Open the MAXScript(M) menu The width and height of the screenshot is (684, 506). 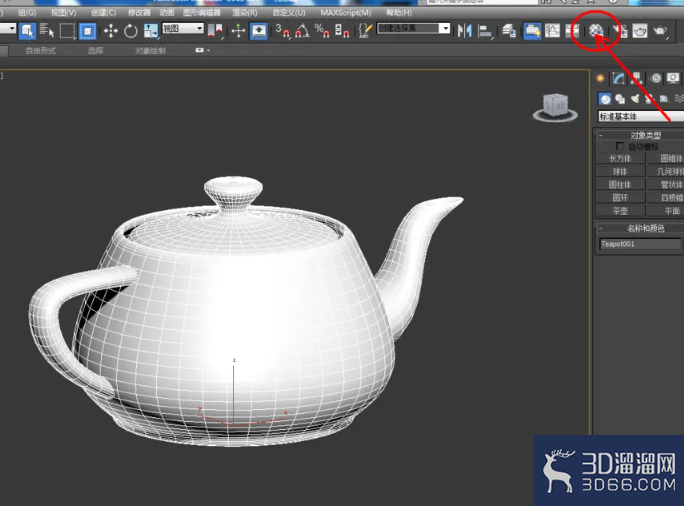pyautogui.click(x=346, y=13)
